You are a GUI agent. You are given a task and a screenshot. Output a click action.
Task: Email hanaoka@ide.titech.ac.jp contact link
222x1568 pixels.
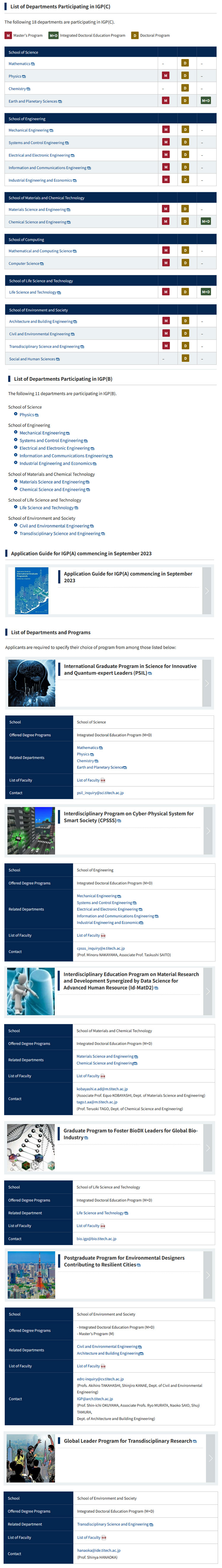(x=99, y=1550)
